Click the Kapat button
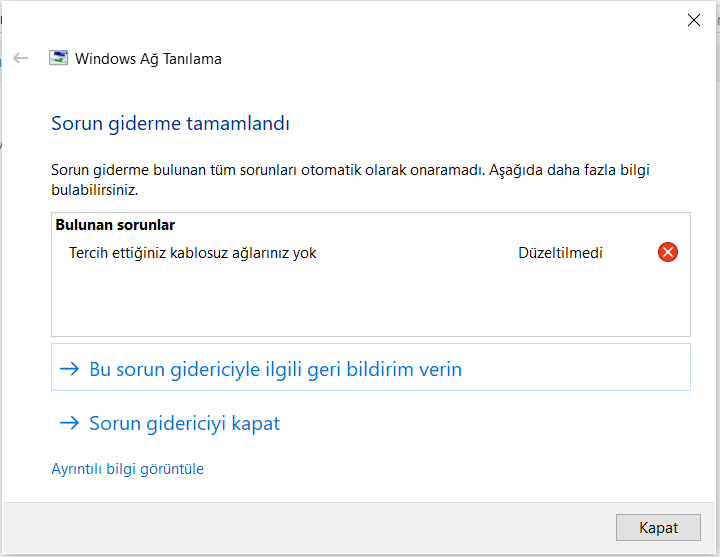 pos(658,528)
